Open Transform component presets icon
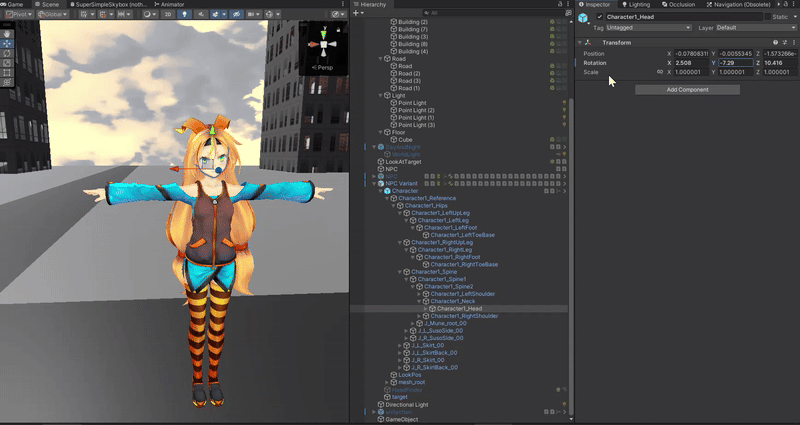Image resolution: width=800 pixels, height=425 pixels. tap(785, 42)
